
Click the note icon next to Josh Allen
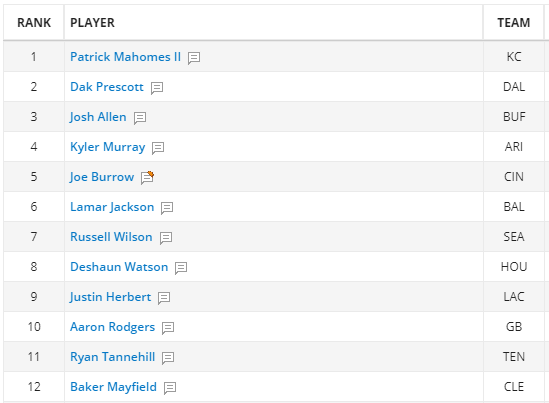pos(140,118)
